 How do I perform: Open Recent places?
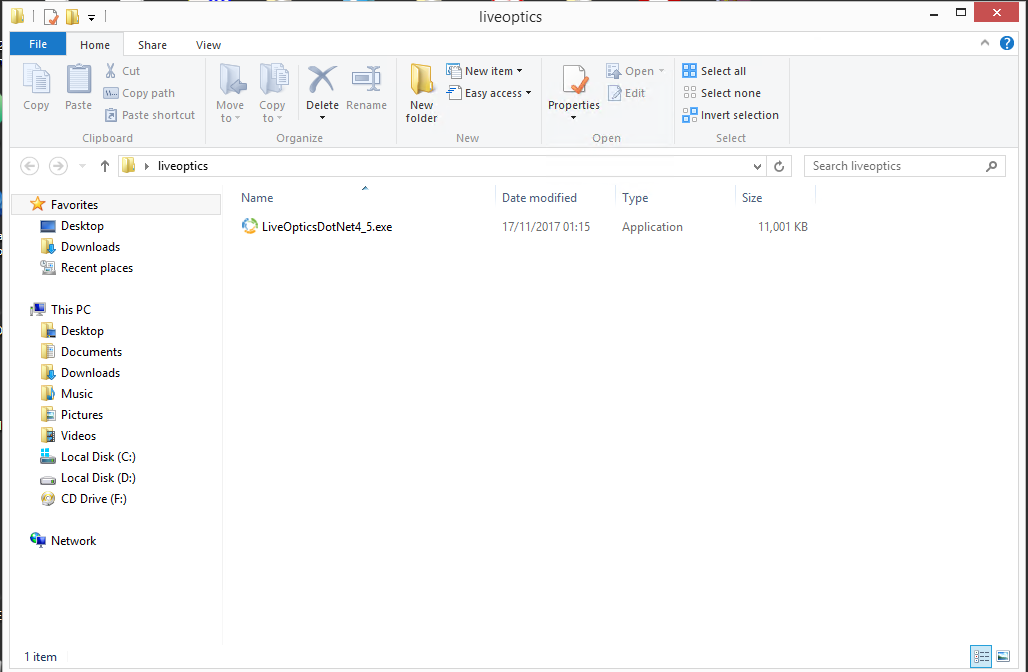click(x=96, y=267)
